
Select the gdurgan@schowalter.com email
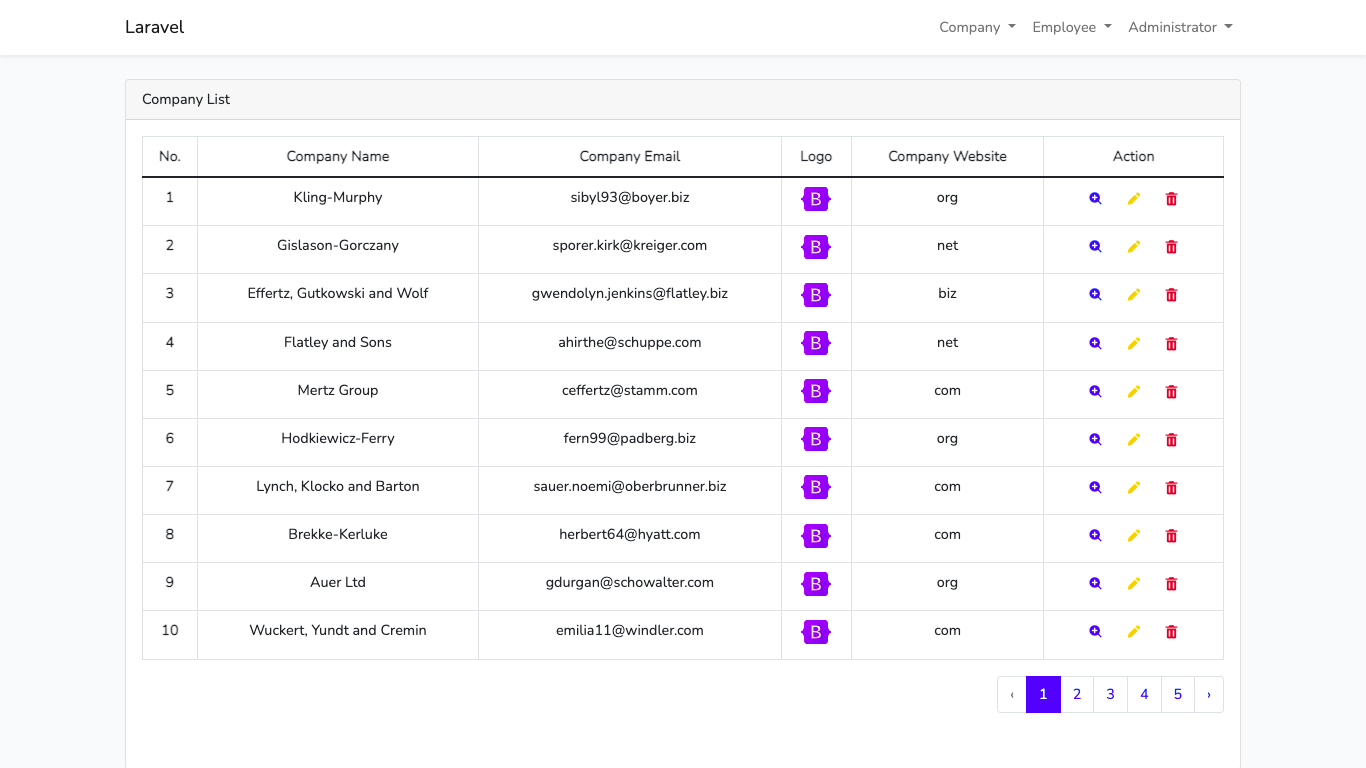tap(630, 582)
